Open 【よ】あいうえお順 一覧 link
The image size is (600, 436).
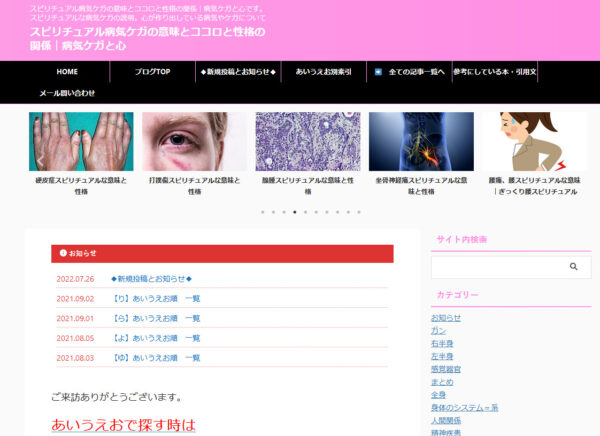155,338
